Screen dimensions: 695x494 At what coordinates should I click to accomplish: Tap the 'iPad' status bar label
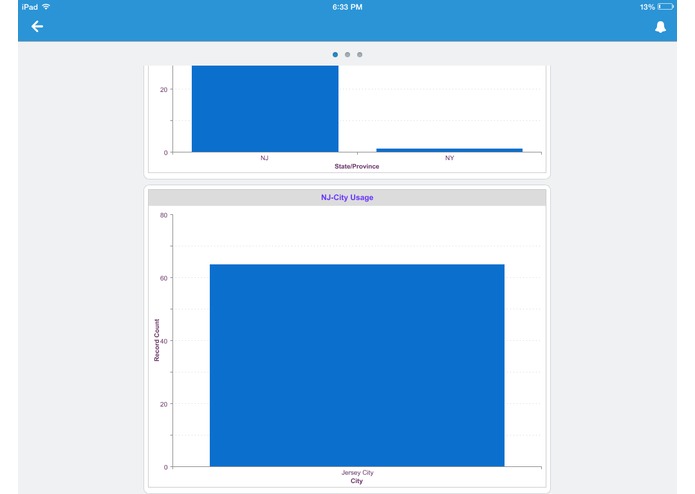(x=30, y=7)
